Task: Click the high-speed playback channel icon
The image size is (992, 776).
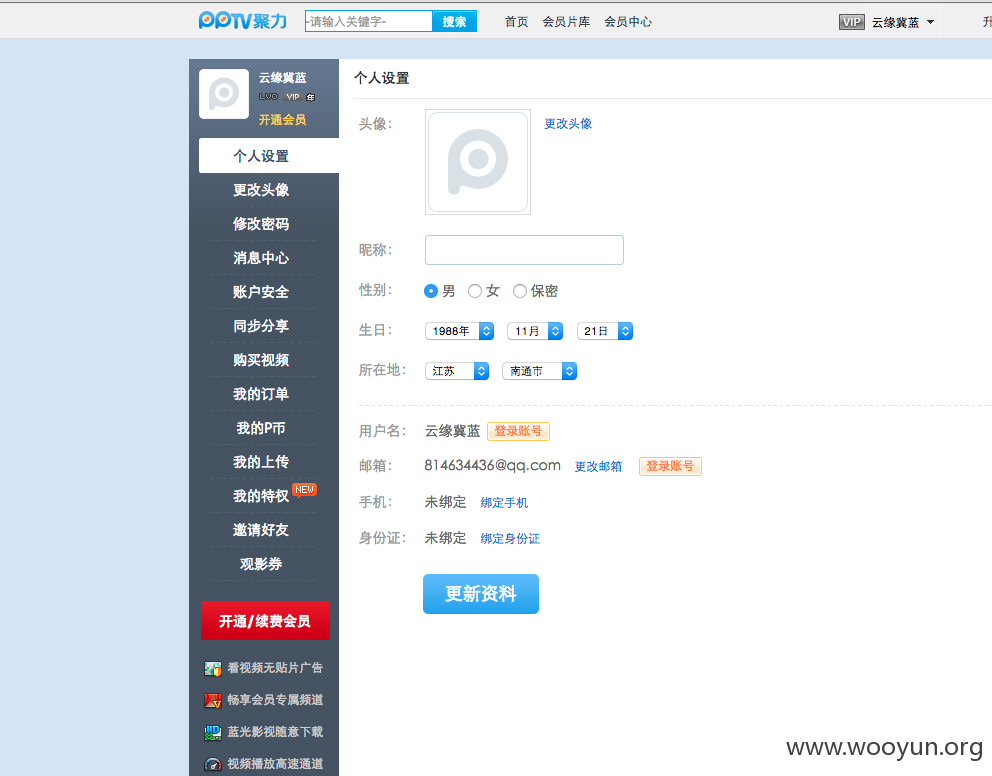Action: click(x=213, y=764)
